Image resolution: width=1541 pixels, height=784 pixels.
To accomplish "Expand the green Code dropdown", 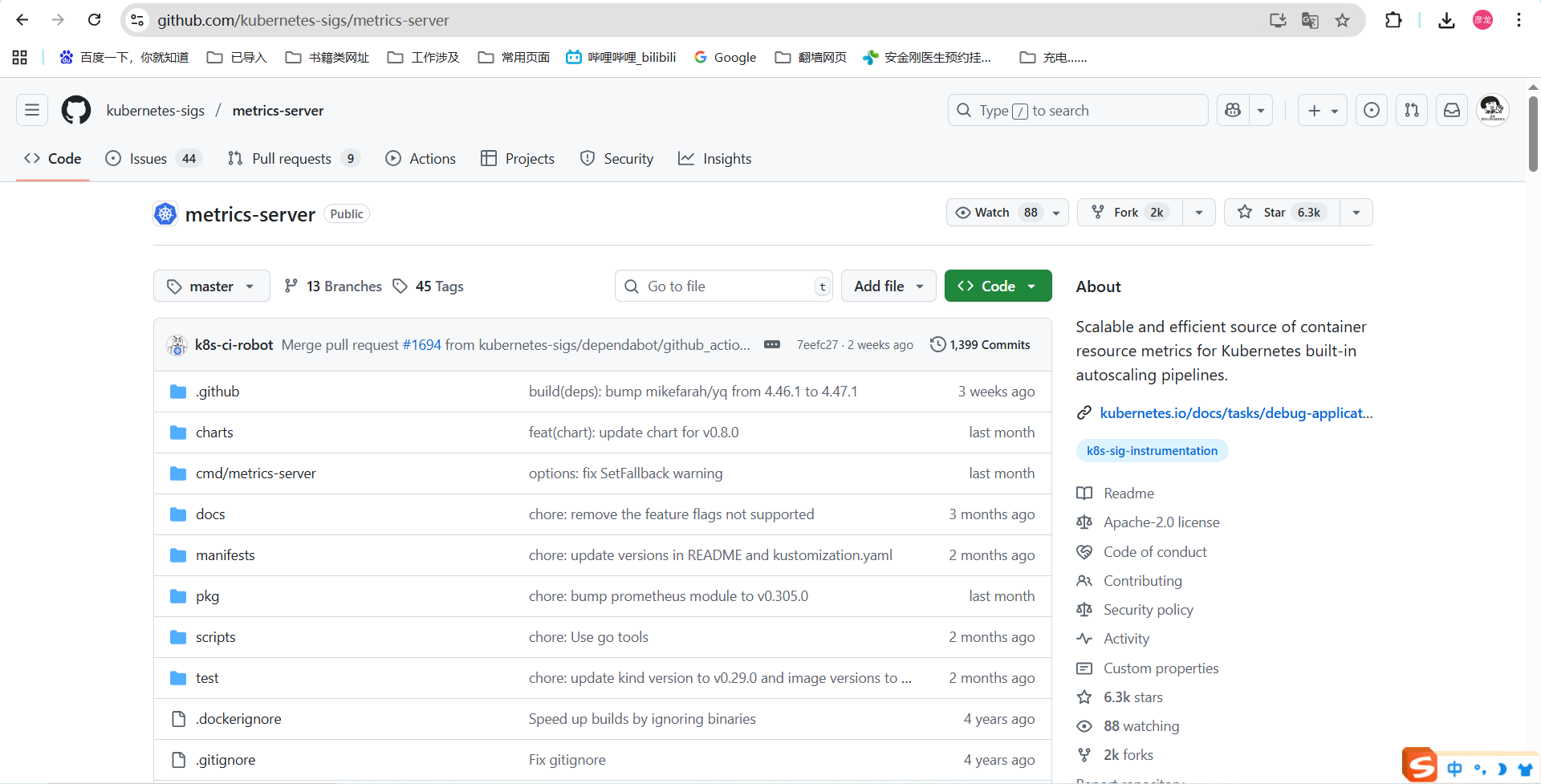I will coord(998,286).
